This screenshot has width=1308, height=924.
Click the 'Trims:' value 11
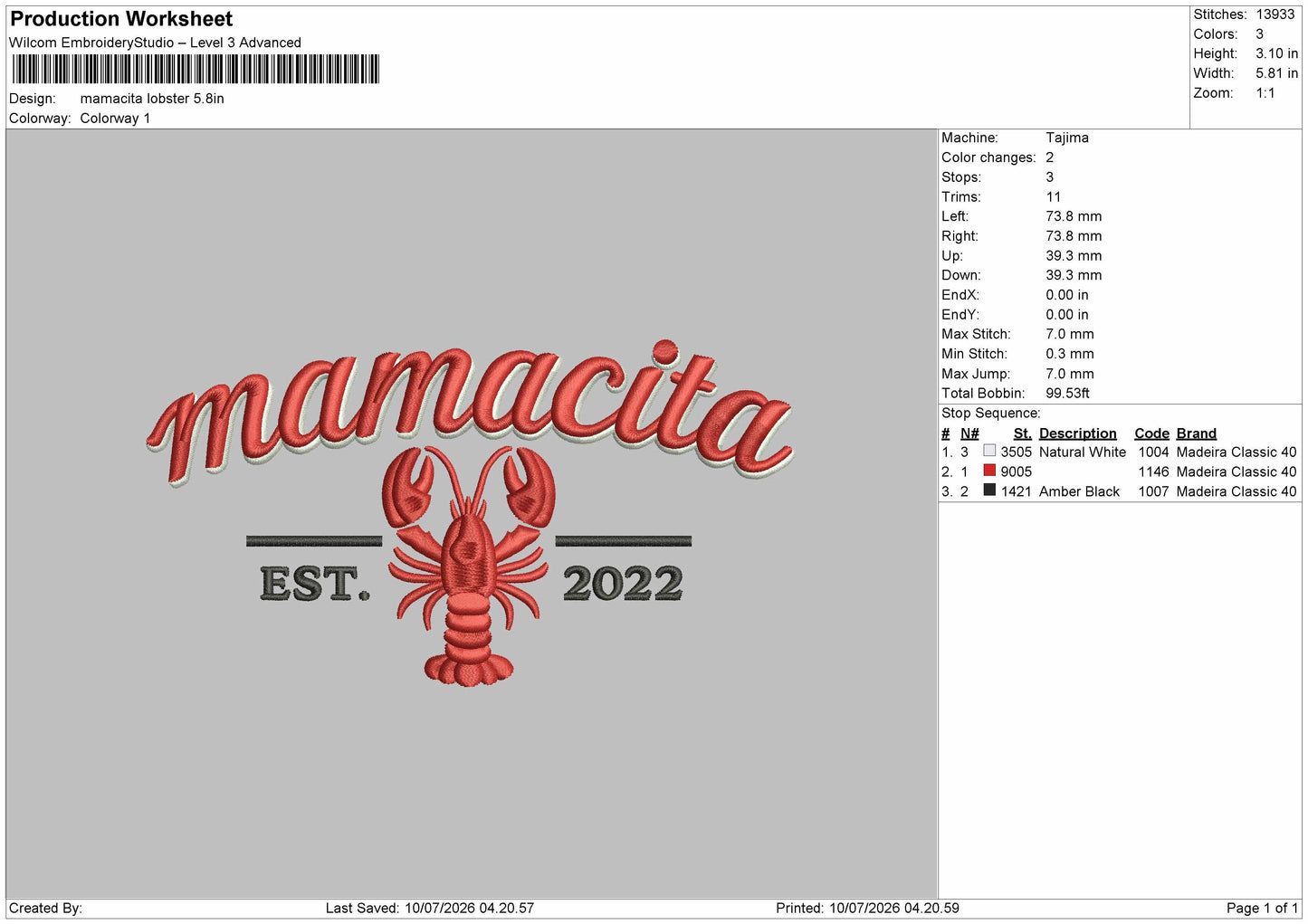[1053, 196]
